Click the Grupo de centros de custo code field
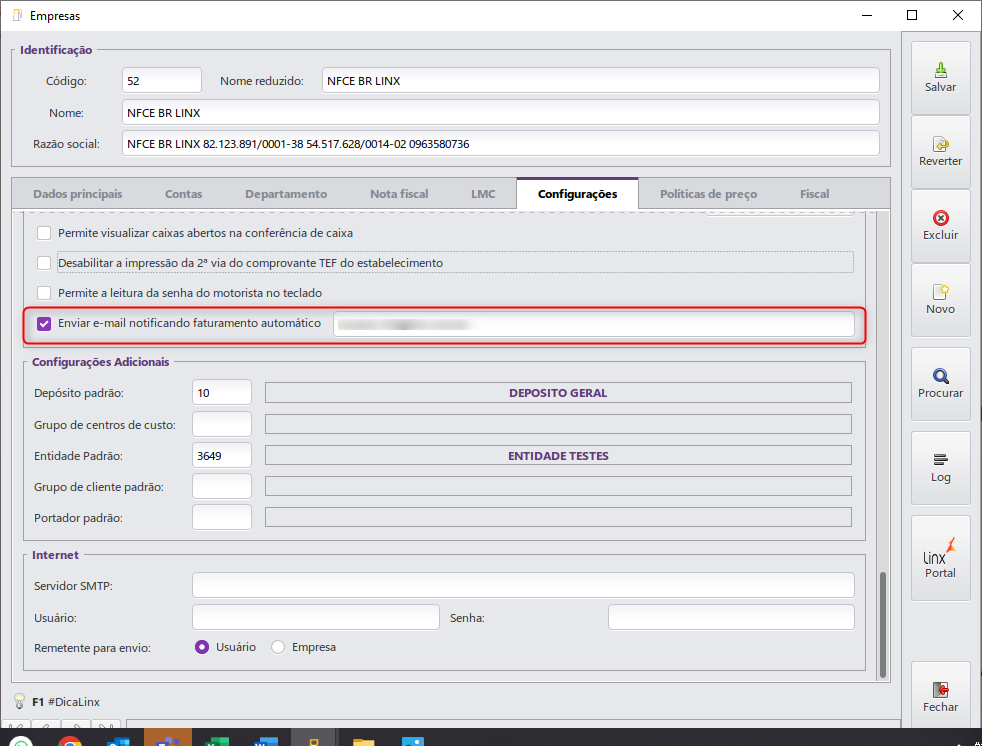 click(x=222, y=424)
